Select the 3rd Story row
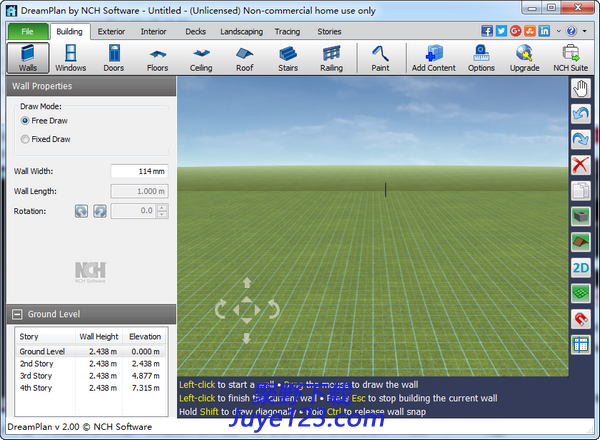The width and height of the screenshot is (600, 440). click(91, 376)
